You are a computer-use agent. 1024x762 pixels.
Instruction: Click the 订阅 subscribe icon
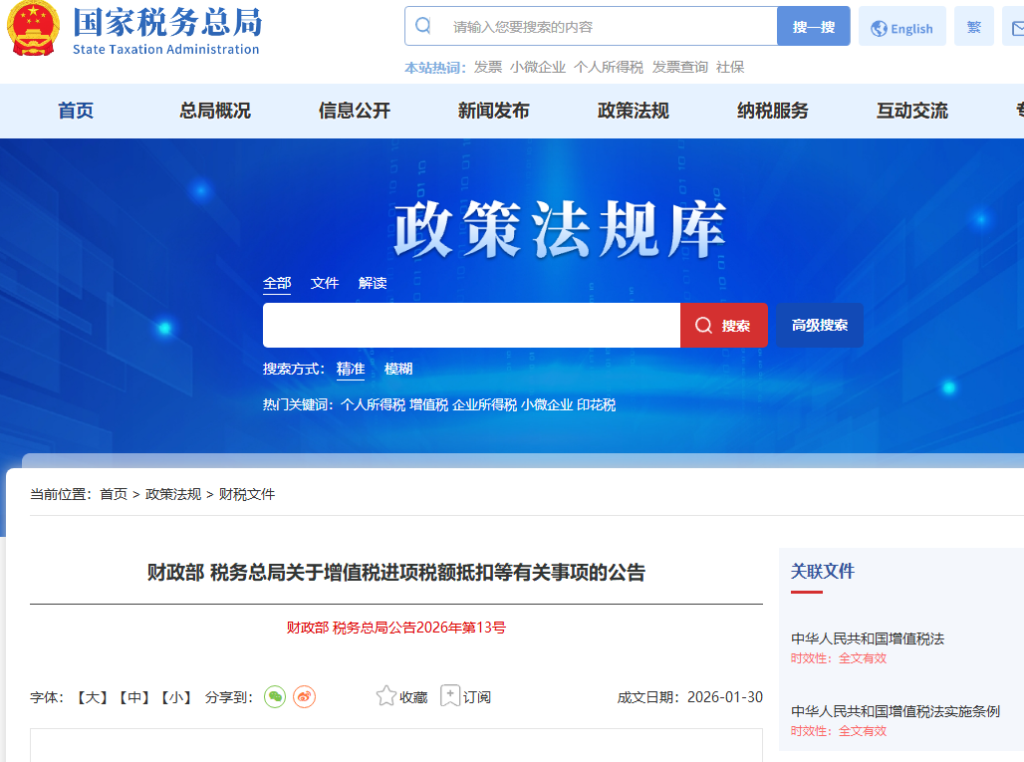[x=451, y=696]
